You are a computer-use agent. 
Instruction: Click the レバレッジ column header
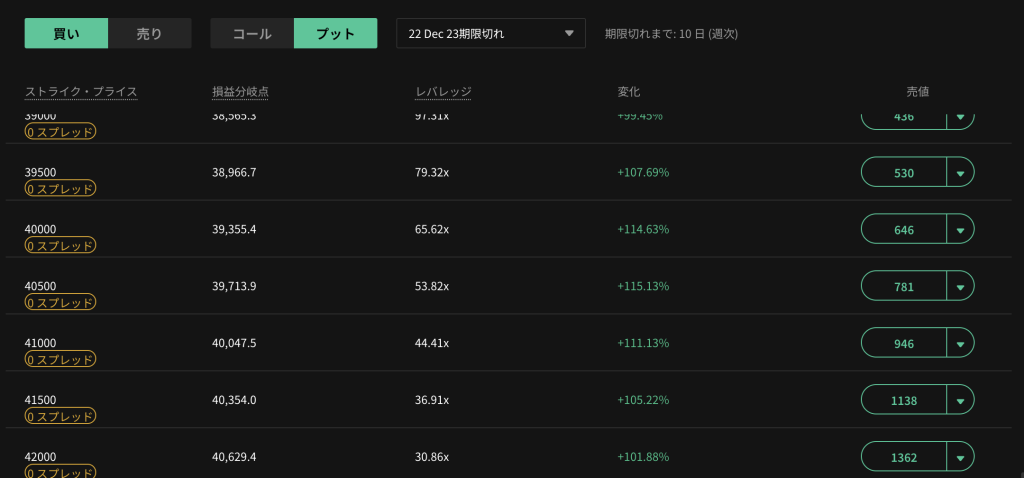pyautogui.click(x=443, y=92)
